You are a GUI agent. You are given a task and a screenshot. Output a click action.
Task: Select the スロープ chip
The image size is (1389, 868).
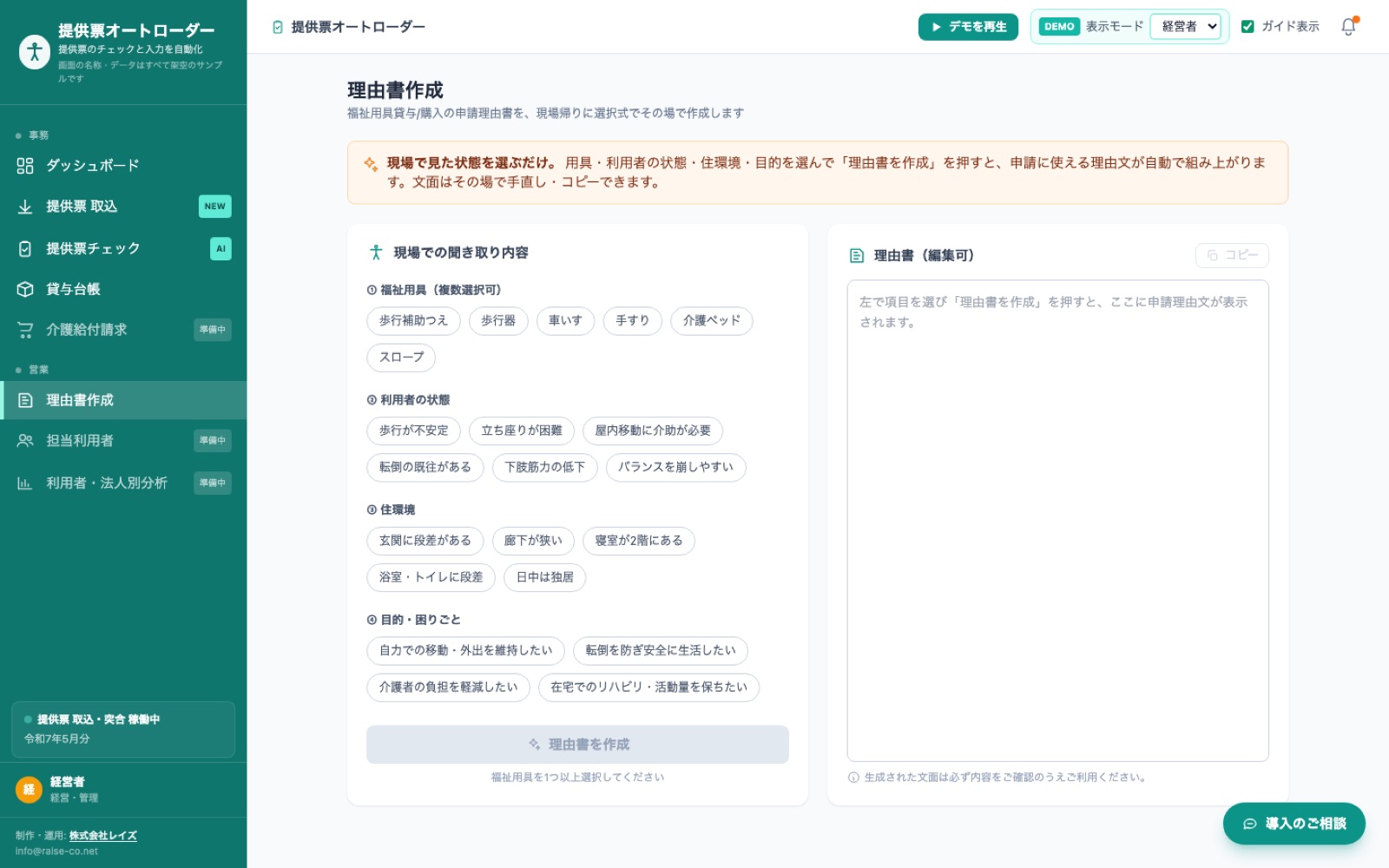(401, 358)
